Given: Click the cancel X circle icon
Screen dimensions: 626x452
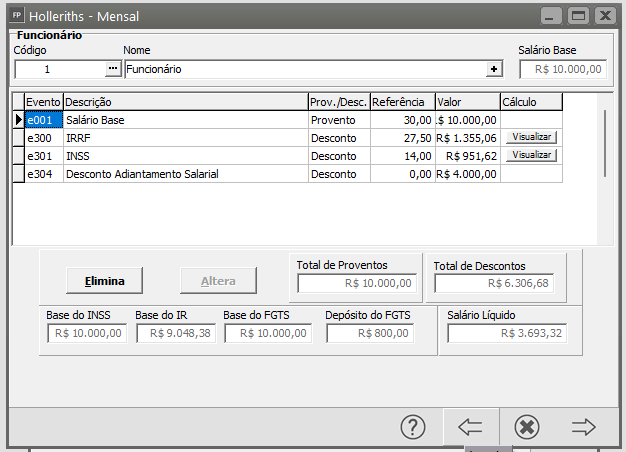Looking at the screenshot, I should pos(527,427).
